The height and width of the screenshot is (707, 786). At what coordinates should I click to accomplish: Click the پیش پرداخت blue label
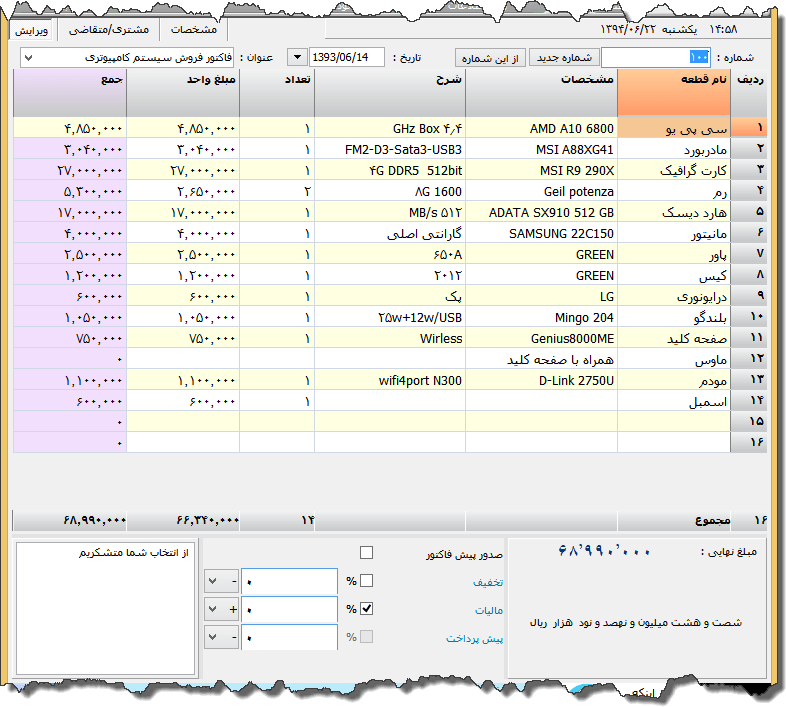pos(475,637)
